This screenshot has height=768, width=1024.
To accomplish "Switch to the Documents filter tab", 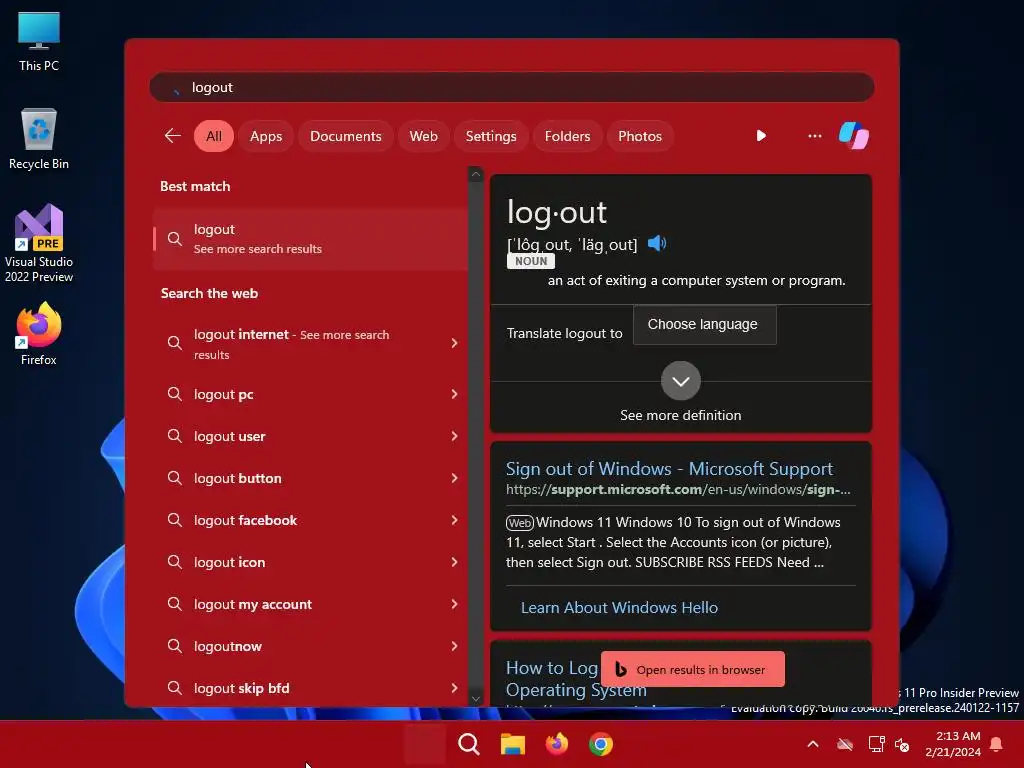I will (345, 136).
